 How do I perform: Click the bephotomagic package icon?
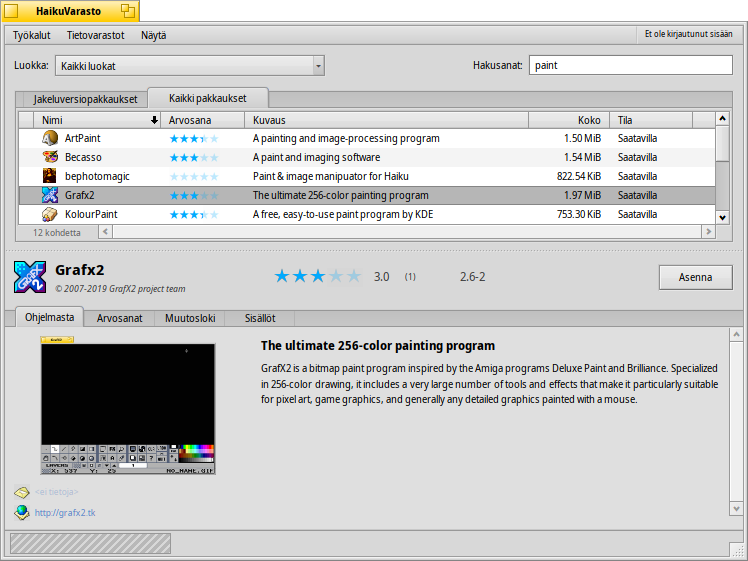coord(50,176)
